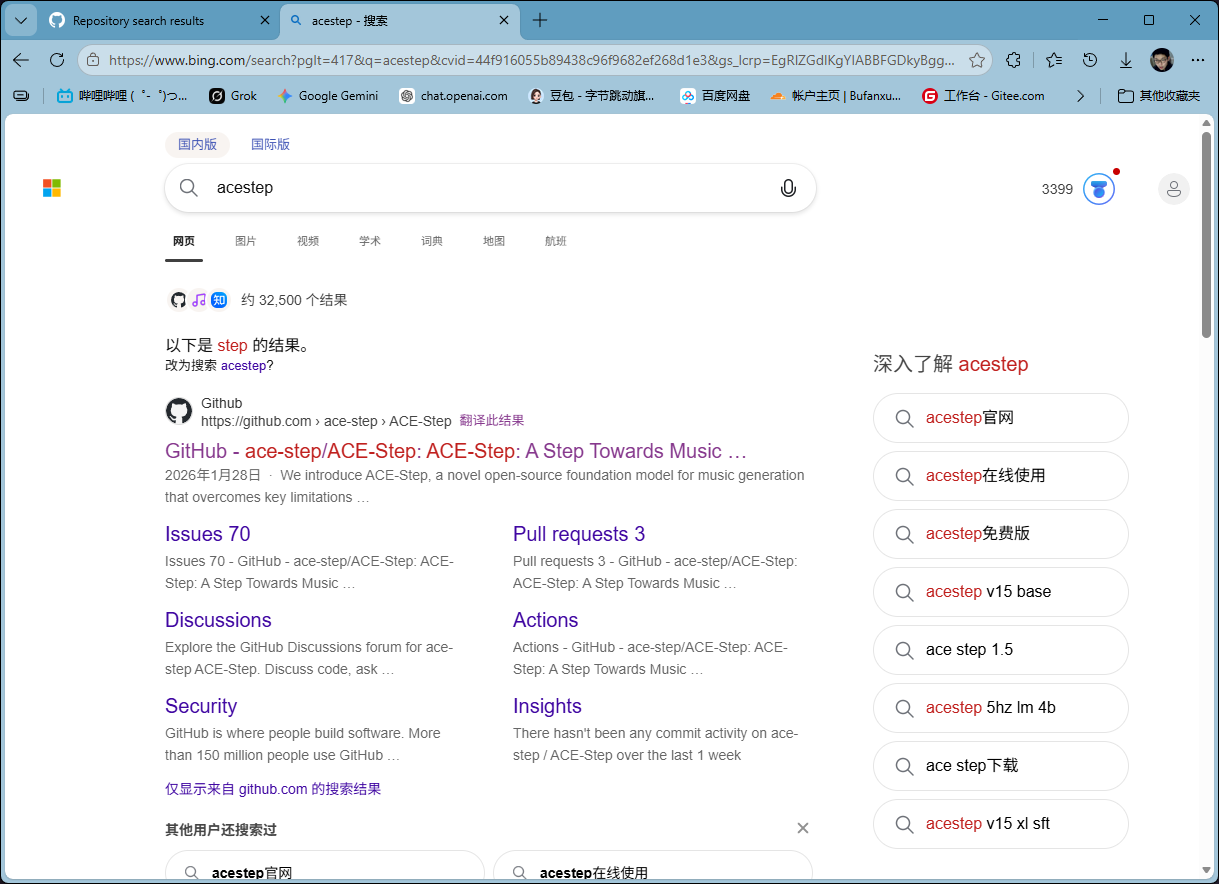The width and height of the screenshot is (1219, 884).
Task: Open the Rewards points badge showing 3399
Action: tap(1078, 189)
